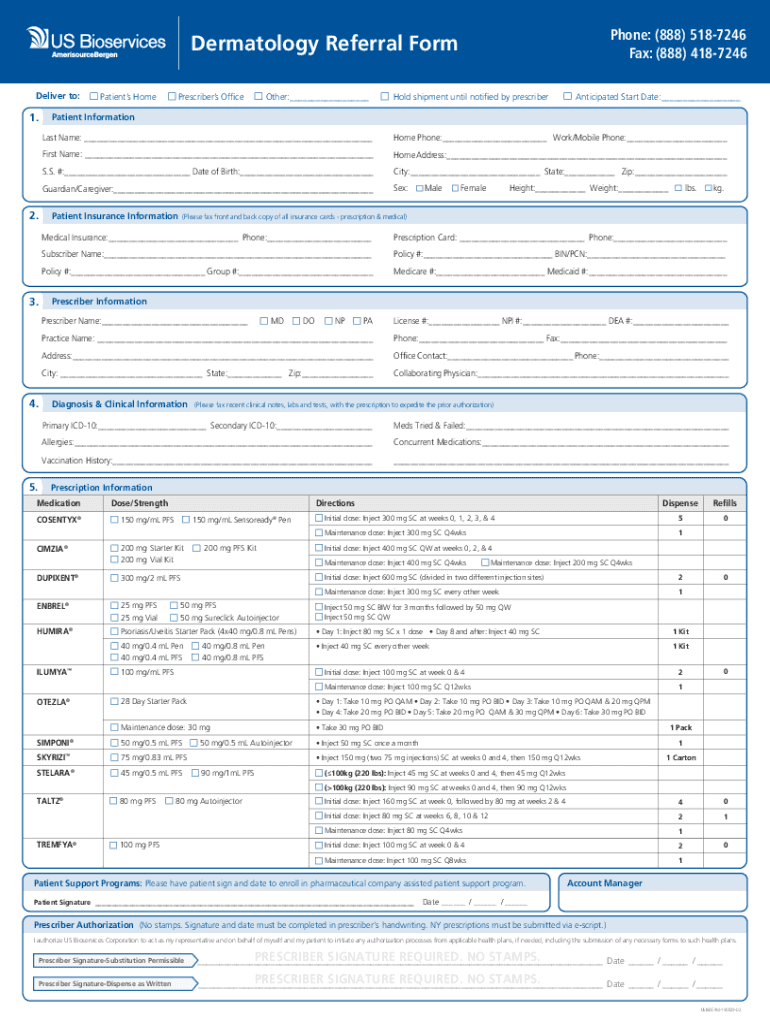Click Prescriber Signature-Substitution Permissible signature field
The width and height of the screenshot is (770, 1024).
tap(400, 960)
